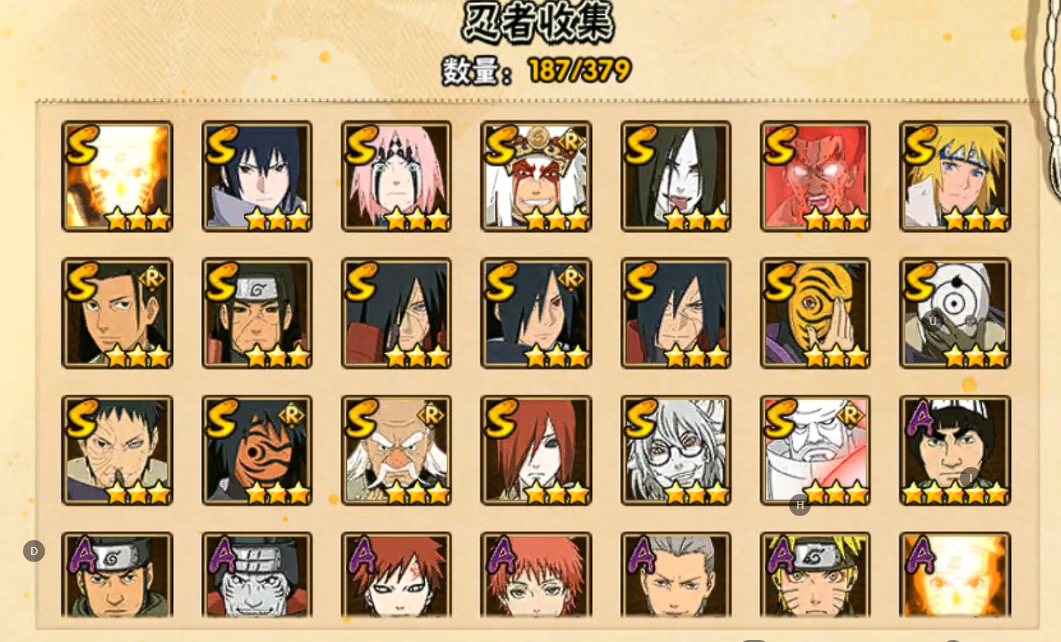Select the red-haired Nagato S-rank card
The height and width of the screenshot is (642, 1061).
point(536,451)
